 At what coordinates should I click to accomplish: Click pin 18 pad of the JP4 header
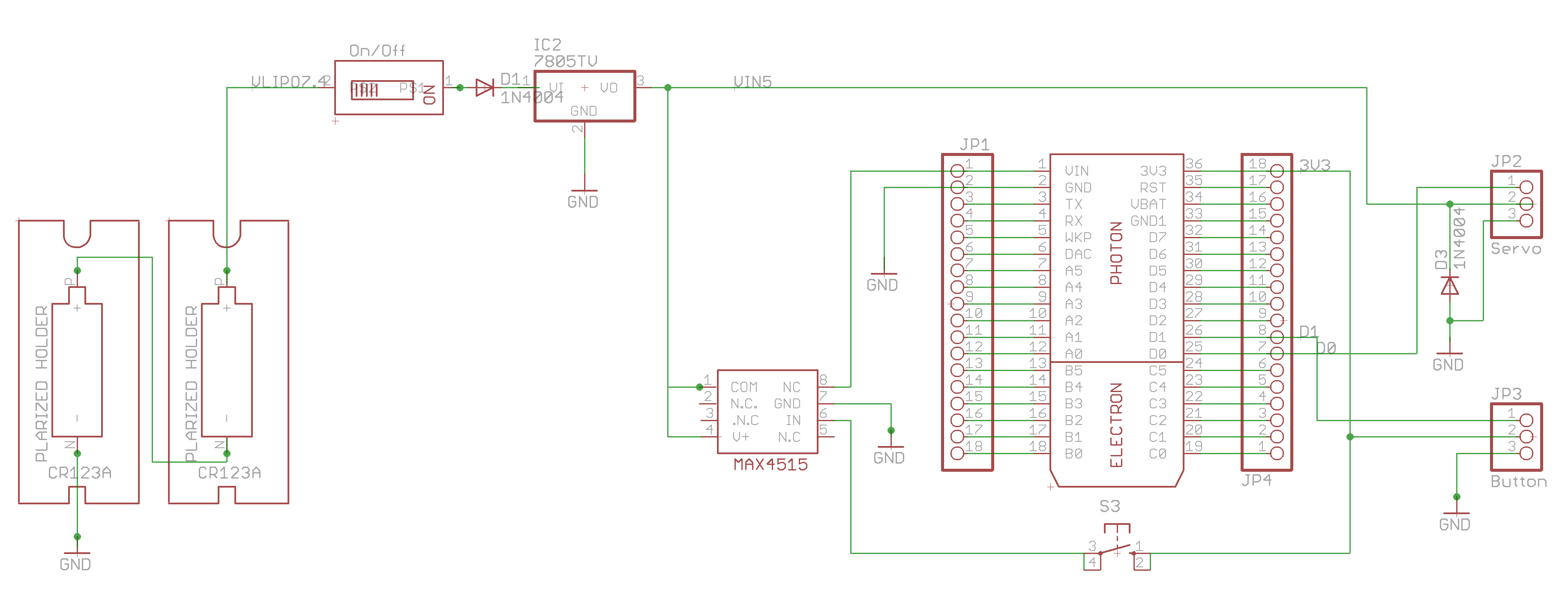(x=1277, y=171)
